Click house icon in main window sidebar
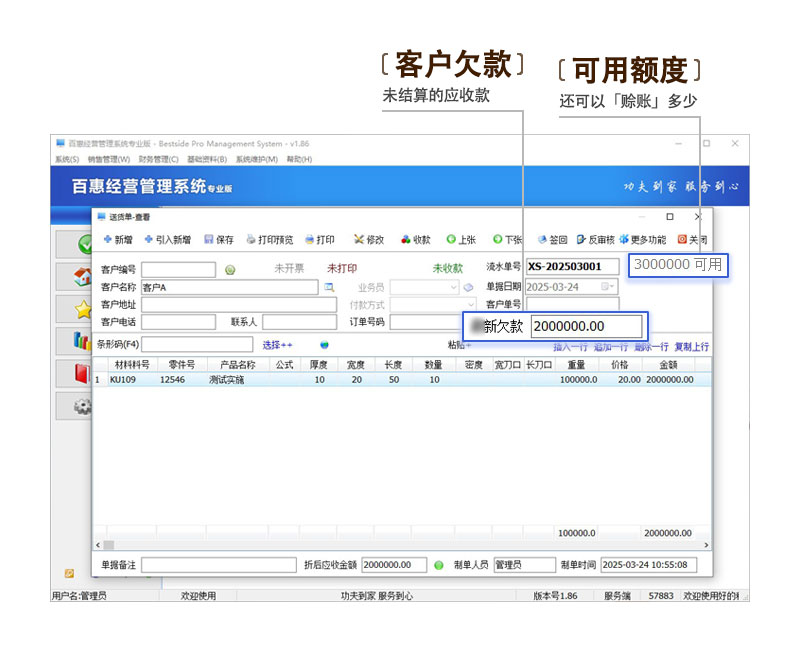 [x=83, y=276]
